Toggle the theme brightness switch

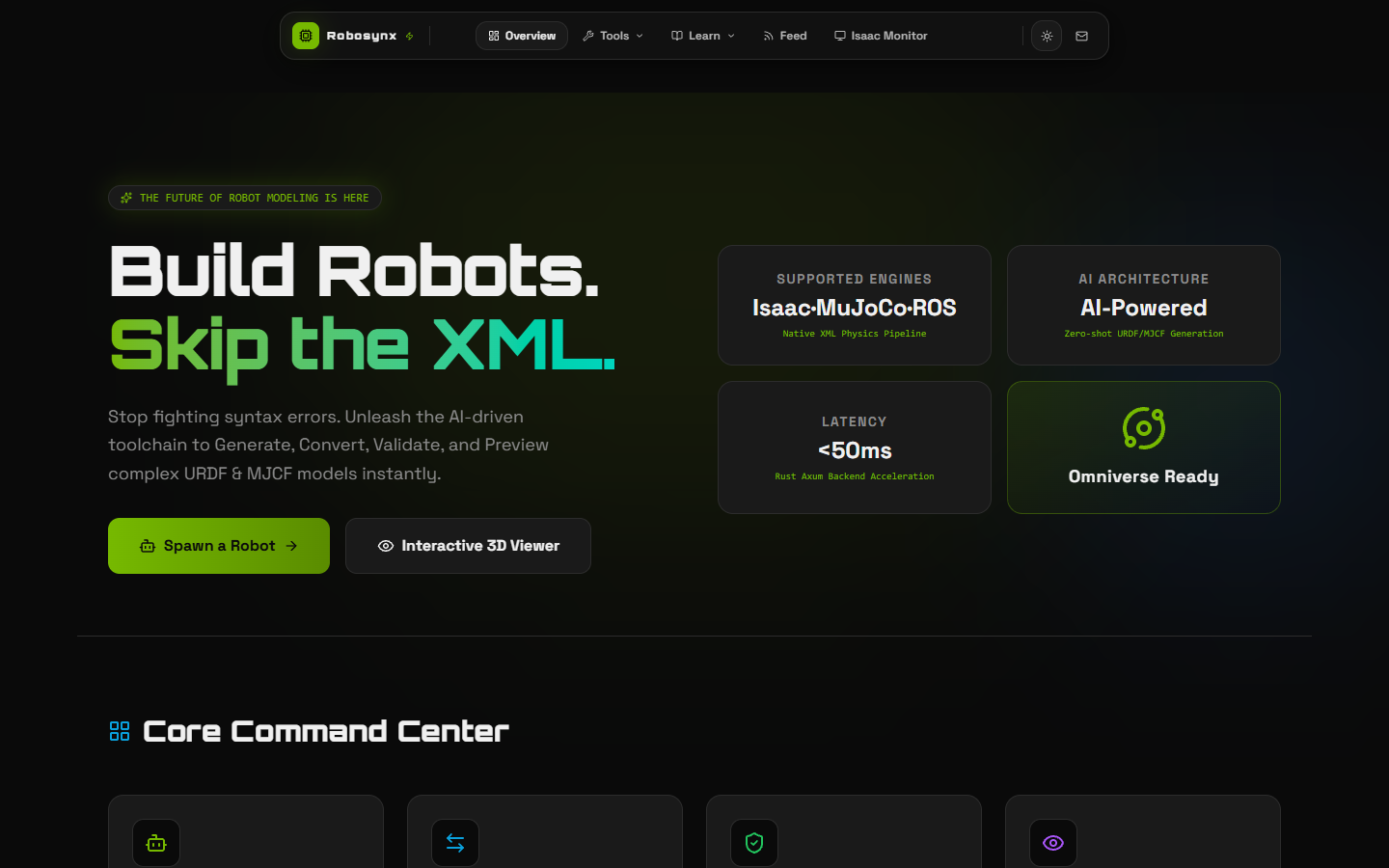pyautogui.click(x=1047, y=36)
